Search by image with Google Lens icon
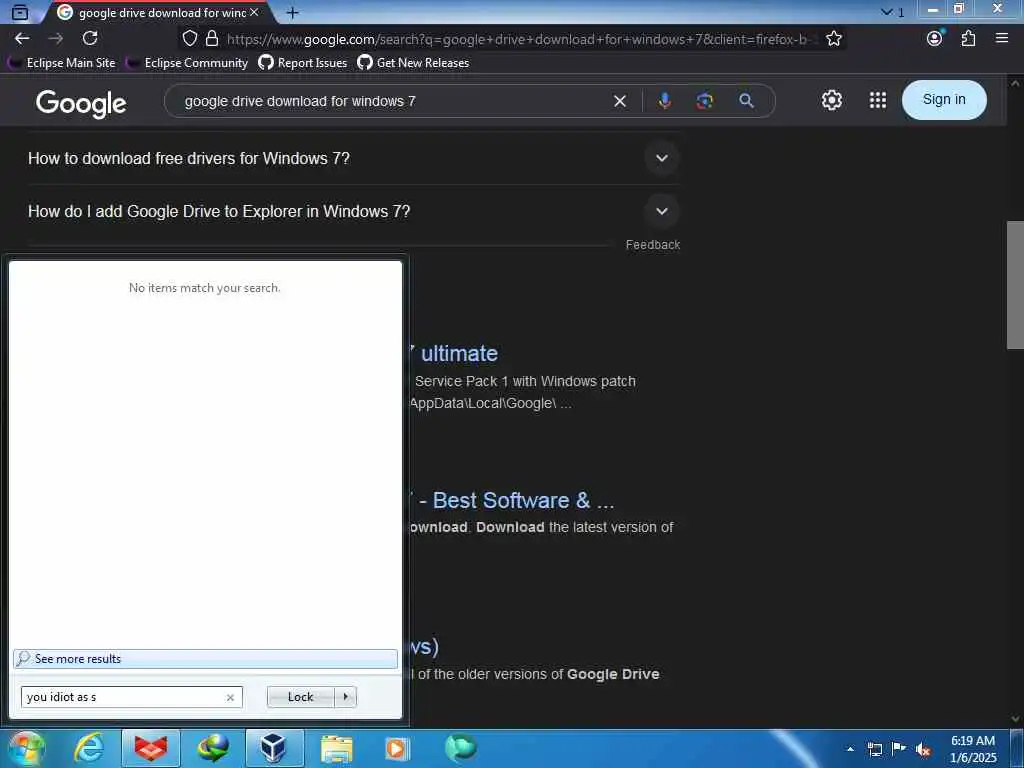 point(704,101)
